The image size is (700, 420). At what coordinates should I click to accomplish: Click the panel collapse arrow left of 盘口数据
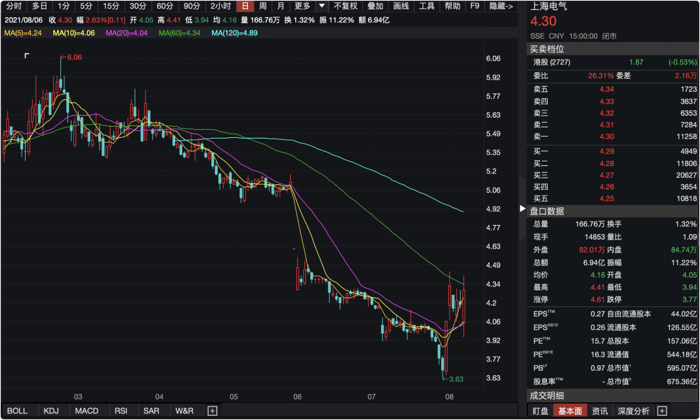pyautogui.click(x=521, y=211)
